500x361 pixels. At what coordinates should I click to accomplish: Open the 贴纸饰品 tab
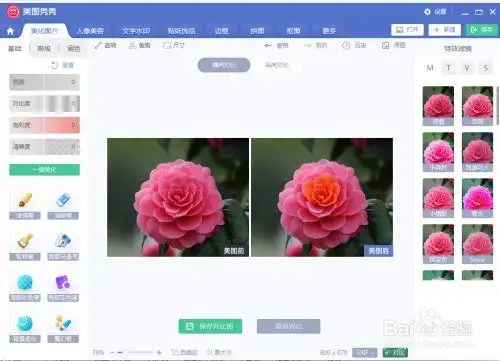pyautogui.click(x=181, y=31)
